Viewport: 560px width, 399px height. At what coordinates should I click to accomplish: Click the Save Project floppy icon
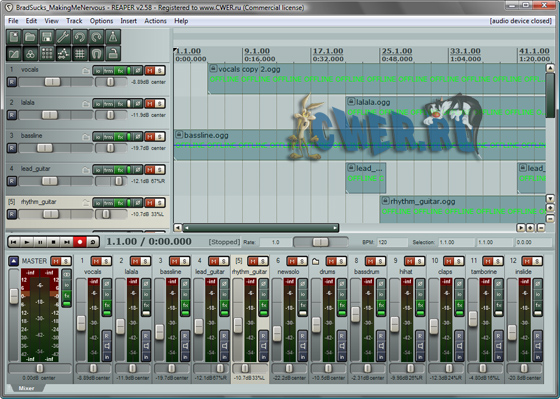point(47,37)
